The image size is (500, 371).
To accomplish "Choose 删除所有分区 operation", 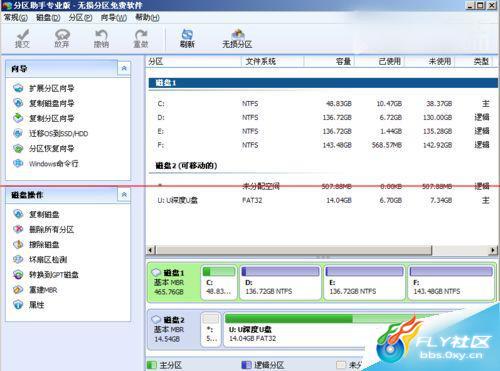I will [x=43, y=229].
